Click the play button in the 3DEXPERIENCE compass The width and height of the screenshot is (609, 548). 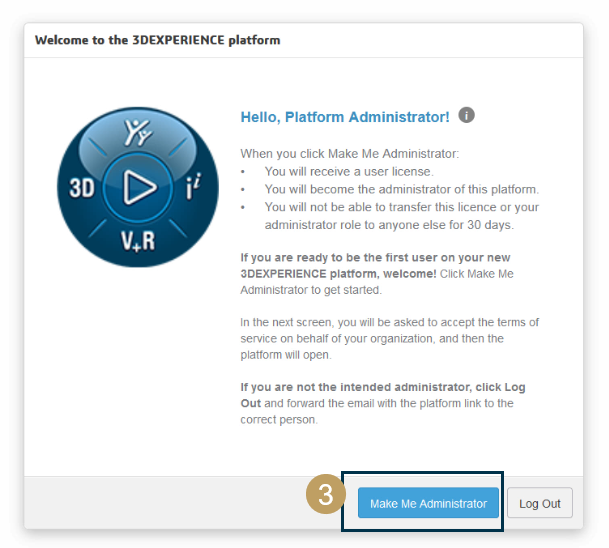point(138,188)
